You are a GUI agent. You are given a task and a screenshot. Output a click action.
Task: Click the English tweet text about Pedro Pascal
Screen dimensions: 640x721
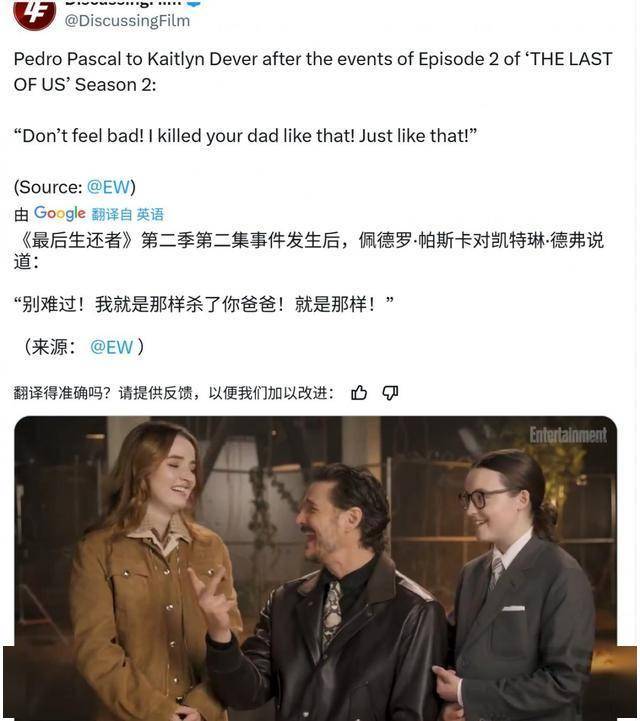tap(313, 72)
